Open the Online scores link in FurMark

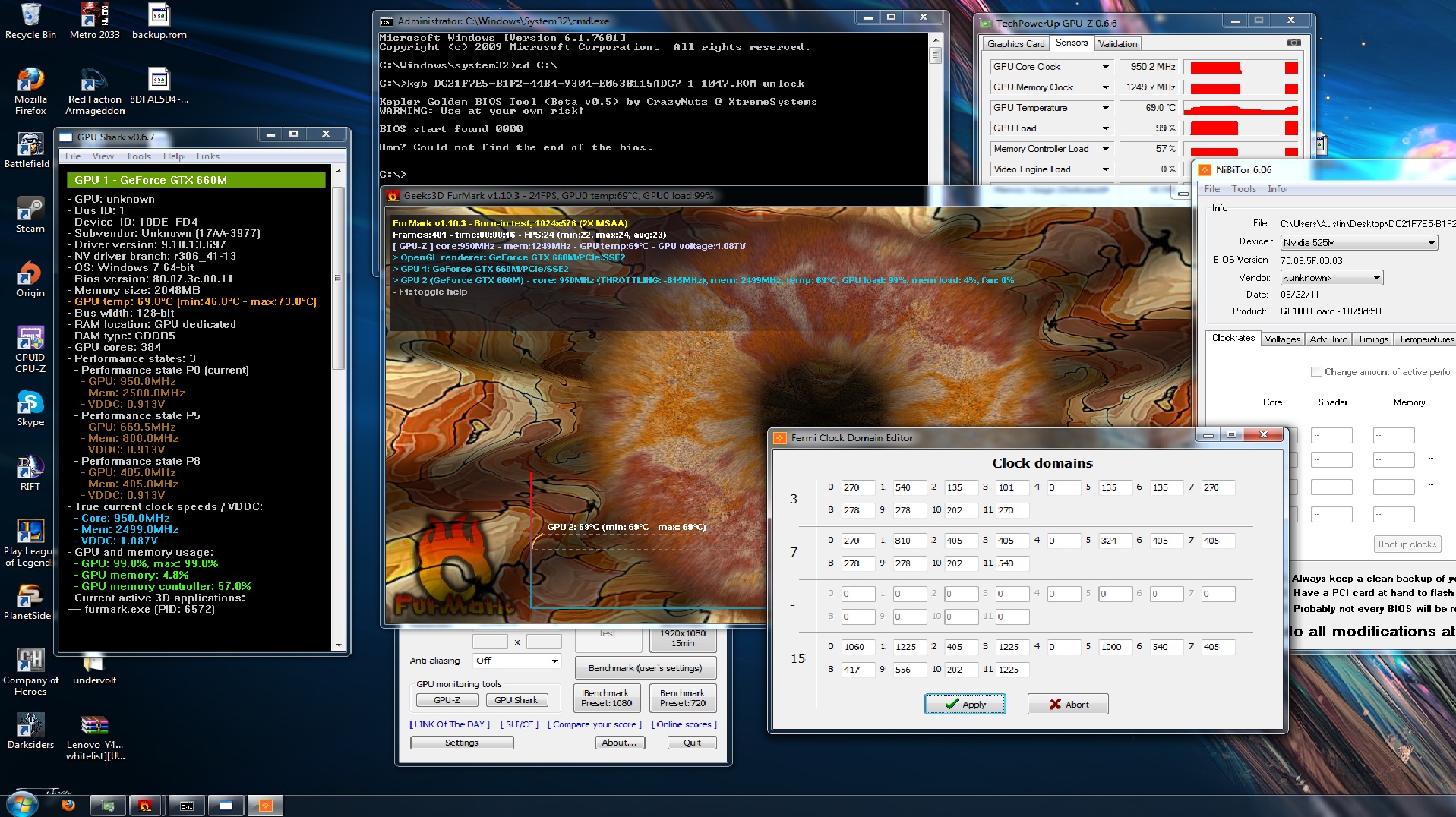[x=684, y=724]
